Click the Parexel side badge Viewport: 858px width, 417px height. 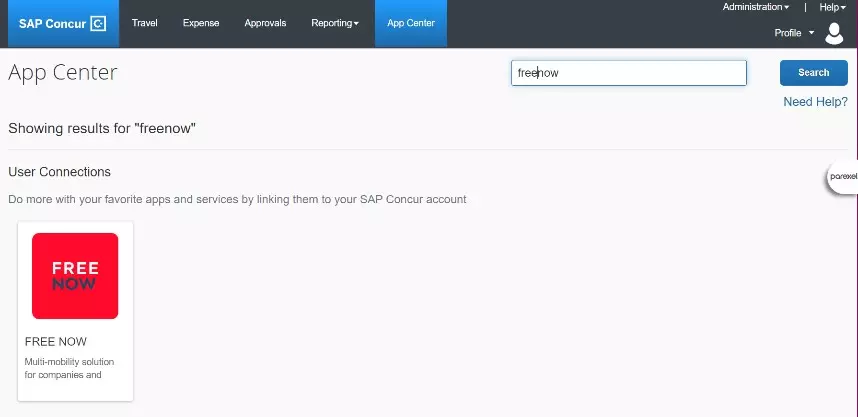tap(843, 177)
